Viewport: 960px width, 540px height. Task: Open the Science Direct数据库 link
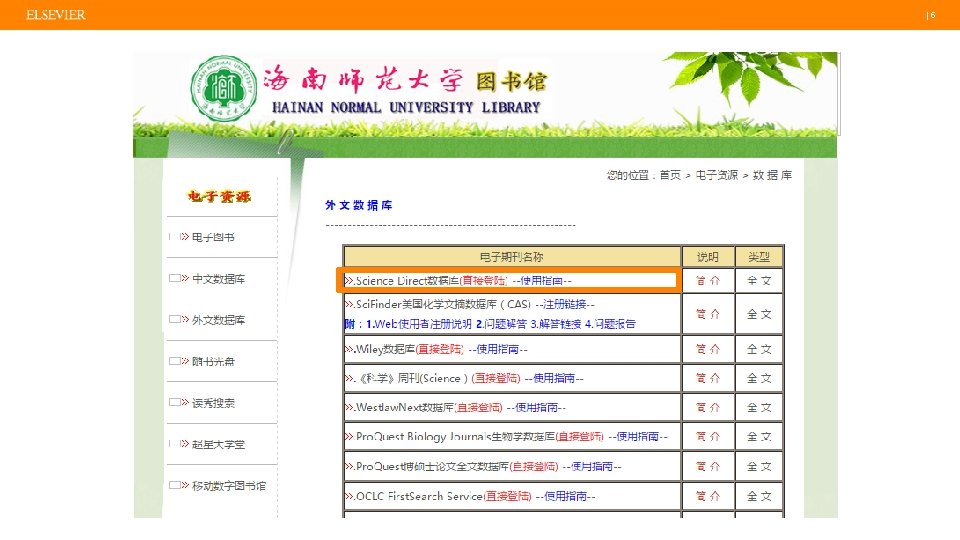click(407, 280)
